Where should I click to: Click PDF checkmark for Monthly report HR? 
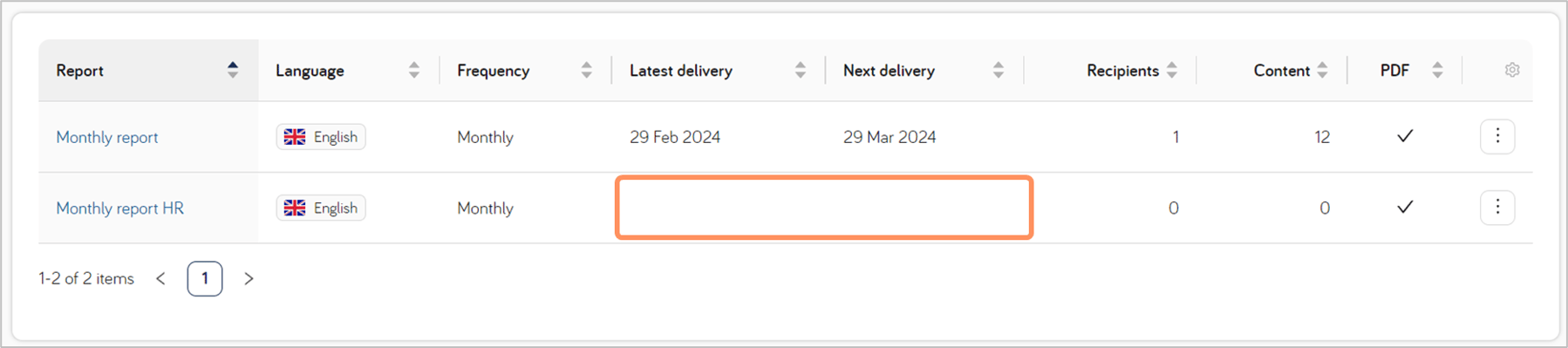pos(1405,207)
